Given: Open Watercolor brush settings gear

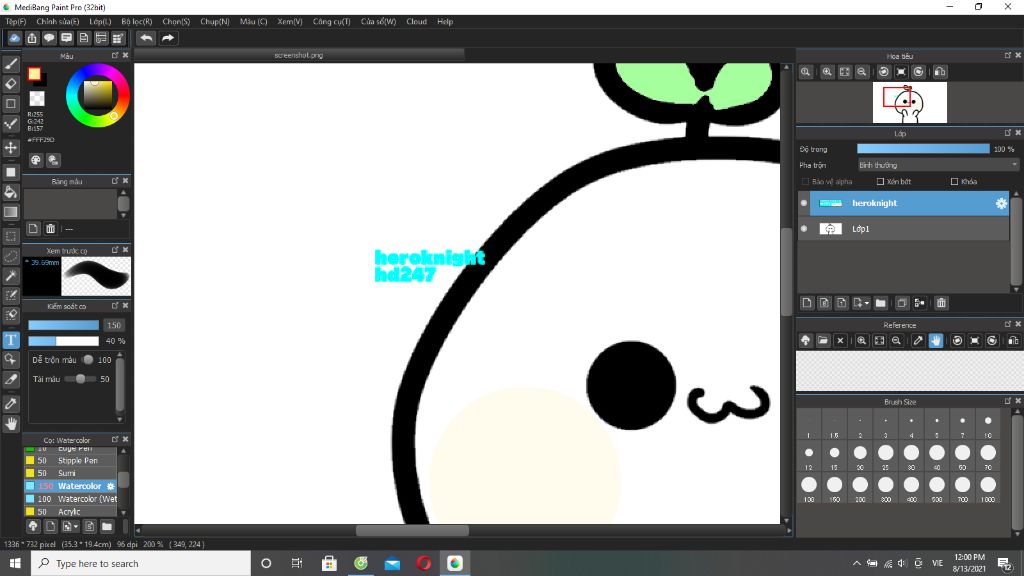Looking at the screenshot, I should (x=110, y=486).
